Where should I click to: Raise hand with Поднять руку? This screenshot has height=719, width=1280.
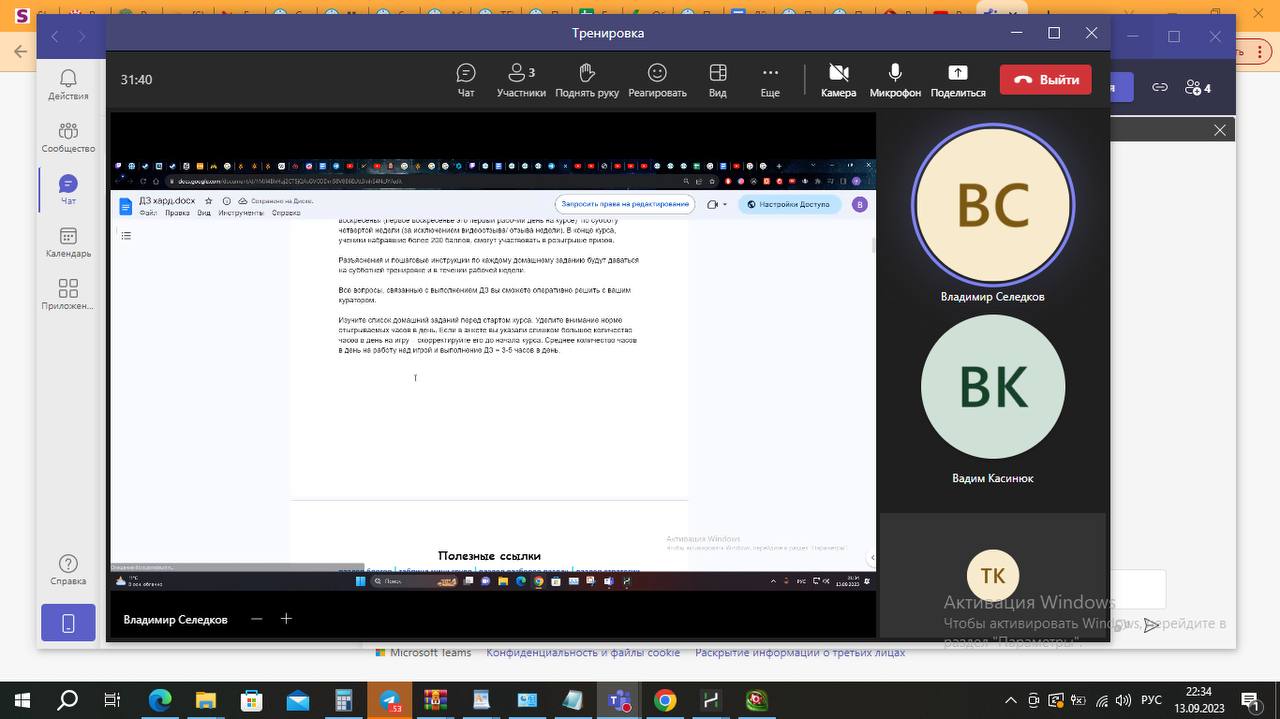click(x=587, y=80)
